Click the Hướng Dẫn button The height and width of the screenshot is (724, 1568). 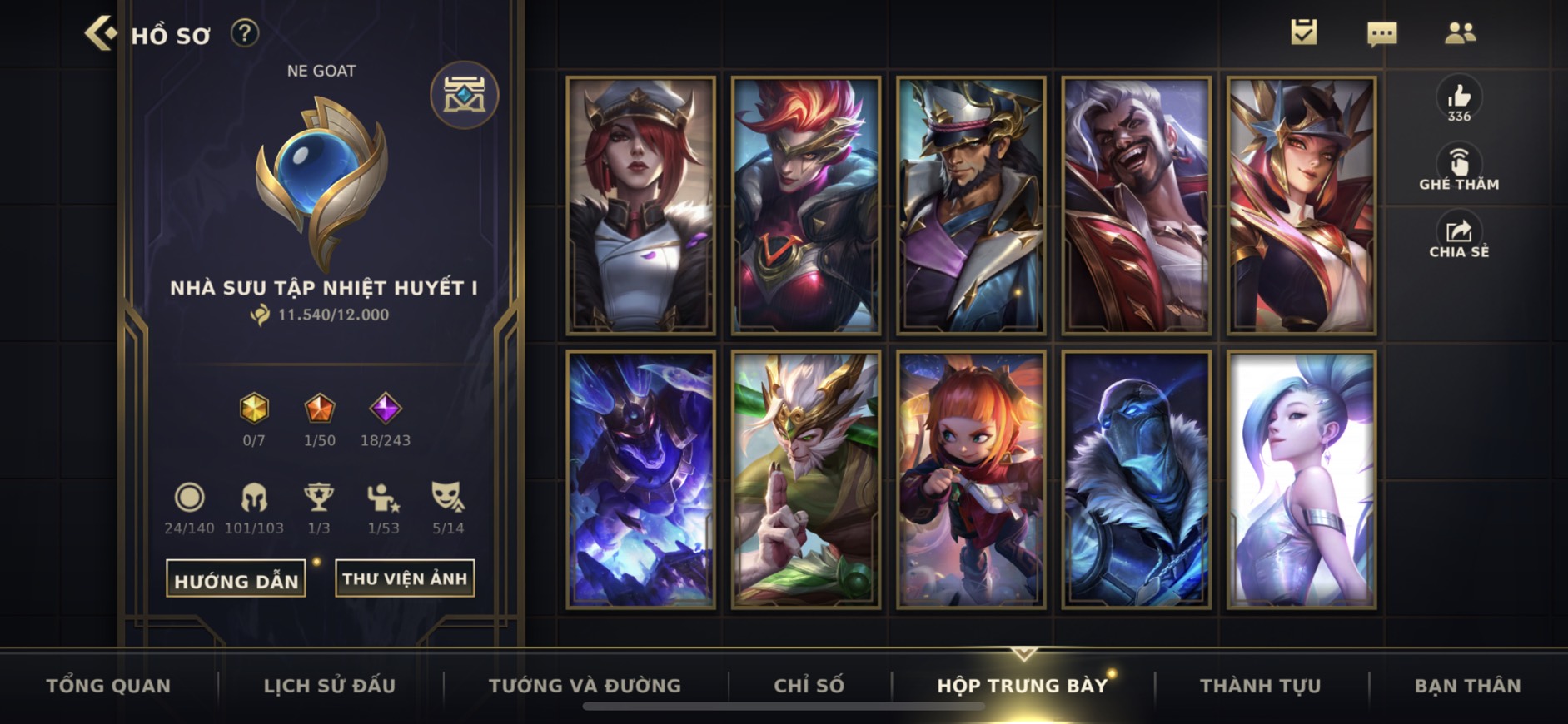[x=236, y=578]
